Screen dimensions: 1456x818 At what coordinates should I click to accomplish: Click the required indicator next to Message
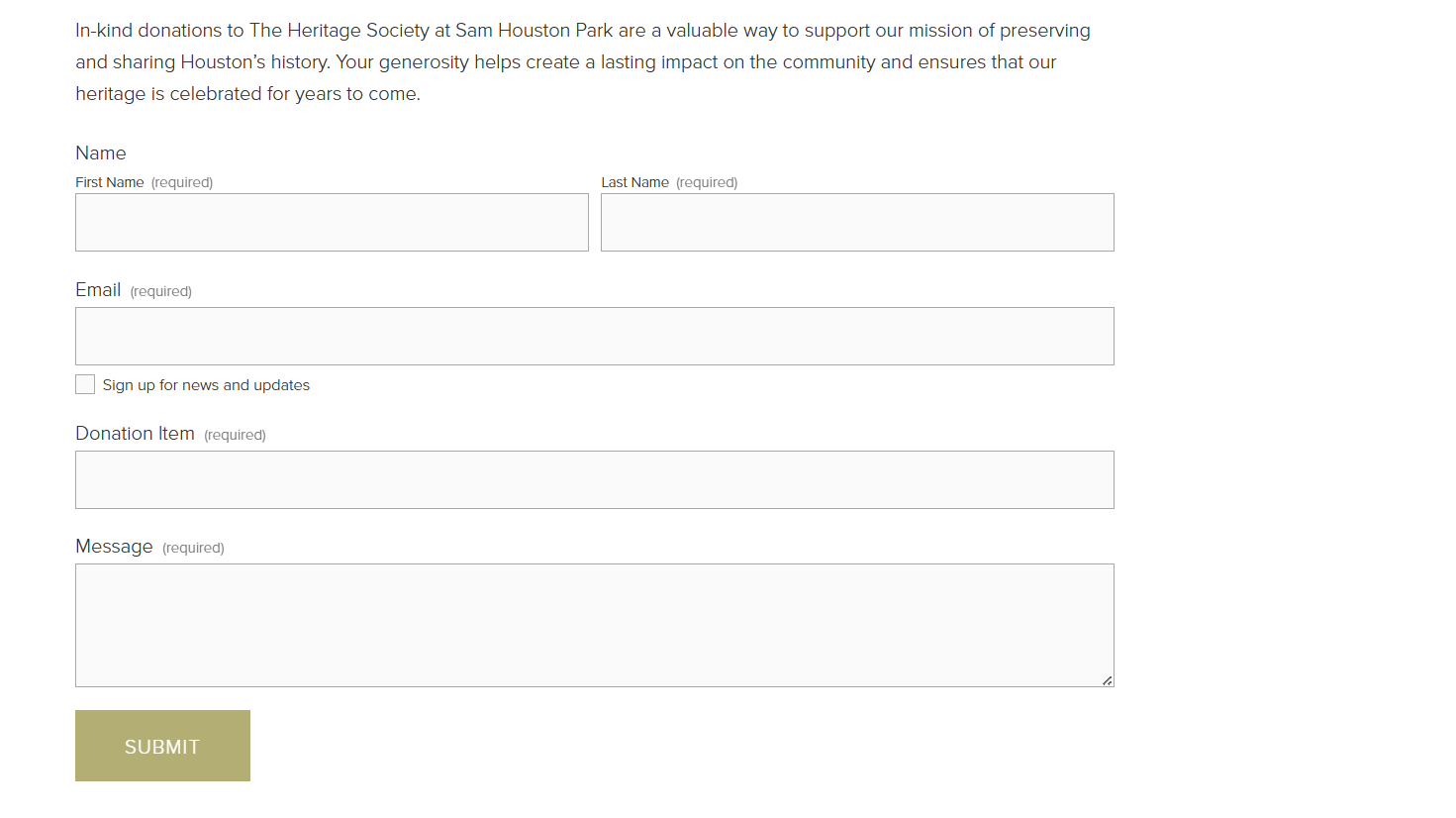click(193, 547)
